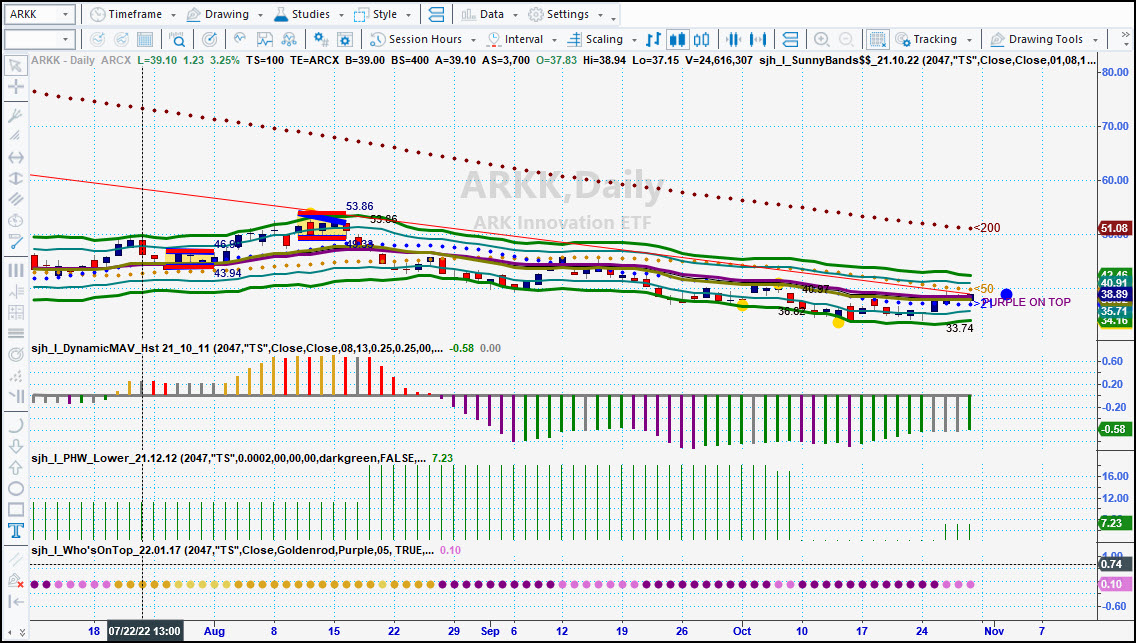1136x643 pixels.
Task: Click the PURPLE ON TOP chart annotation
Action: (x=1026, y=302)
